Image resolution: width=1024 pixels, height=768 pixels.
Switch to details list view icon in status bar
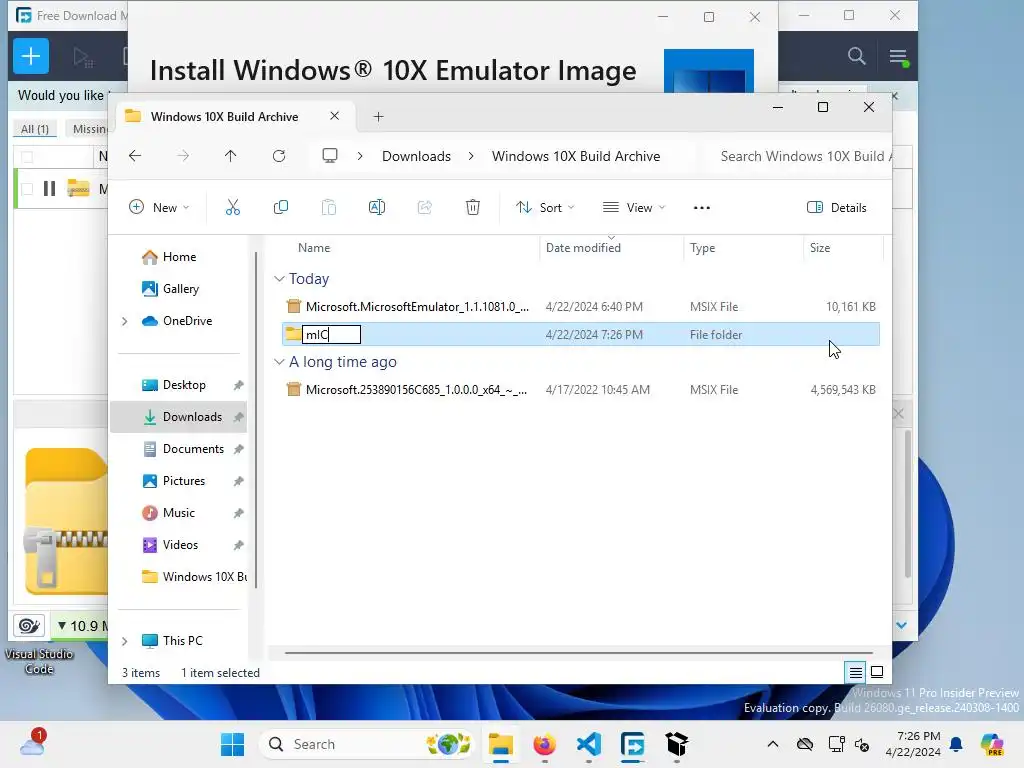(856, 672)
